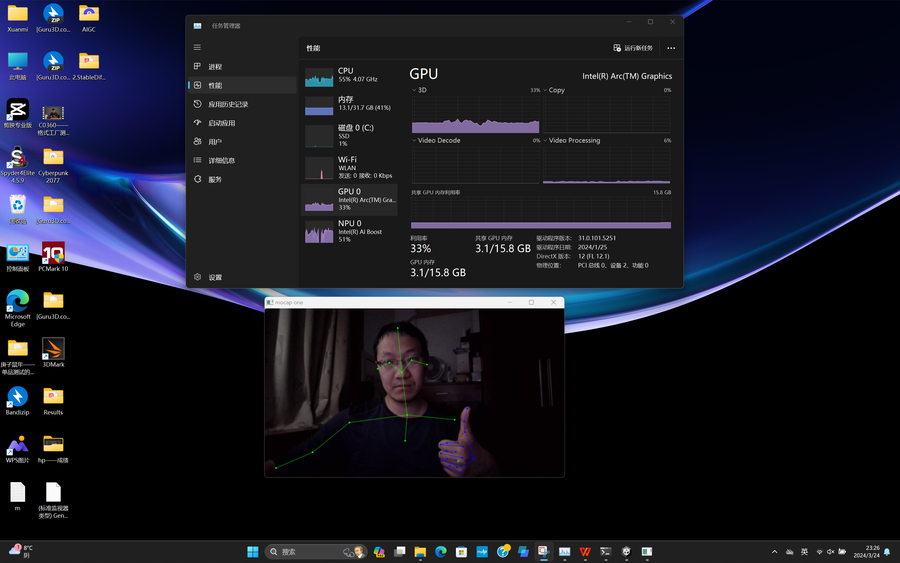The image size is (900, 563).
Task: Go to 用户 (Users) page in sidebar
Action: (214, 142)
